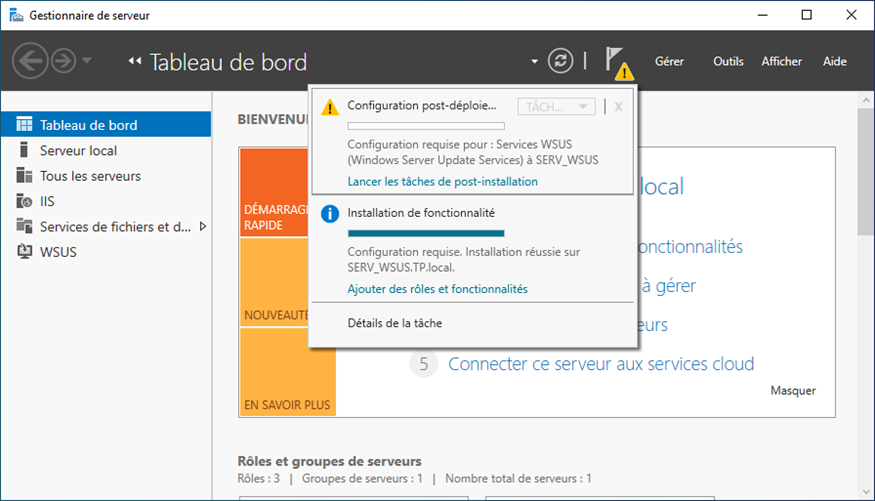875x501 pixels.
Task: Open the TÂCH... dropdown in notification
Action: [556, 107]
